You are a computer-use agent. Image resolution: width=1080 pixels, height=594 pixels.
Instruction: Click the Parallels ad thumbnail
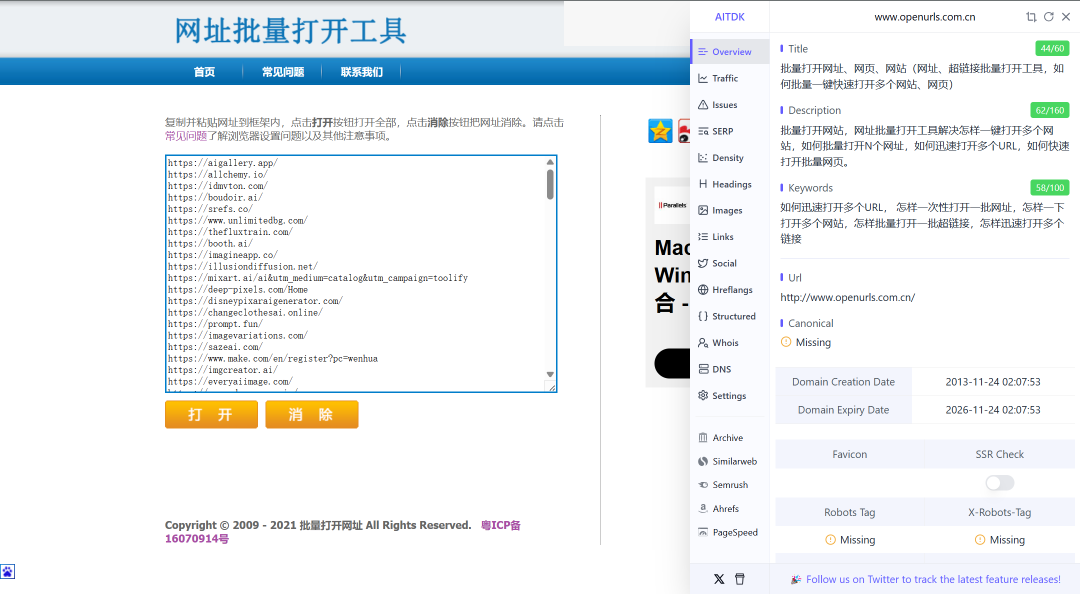tap(671, 205)
